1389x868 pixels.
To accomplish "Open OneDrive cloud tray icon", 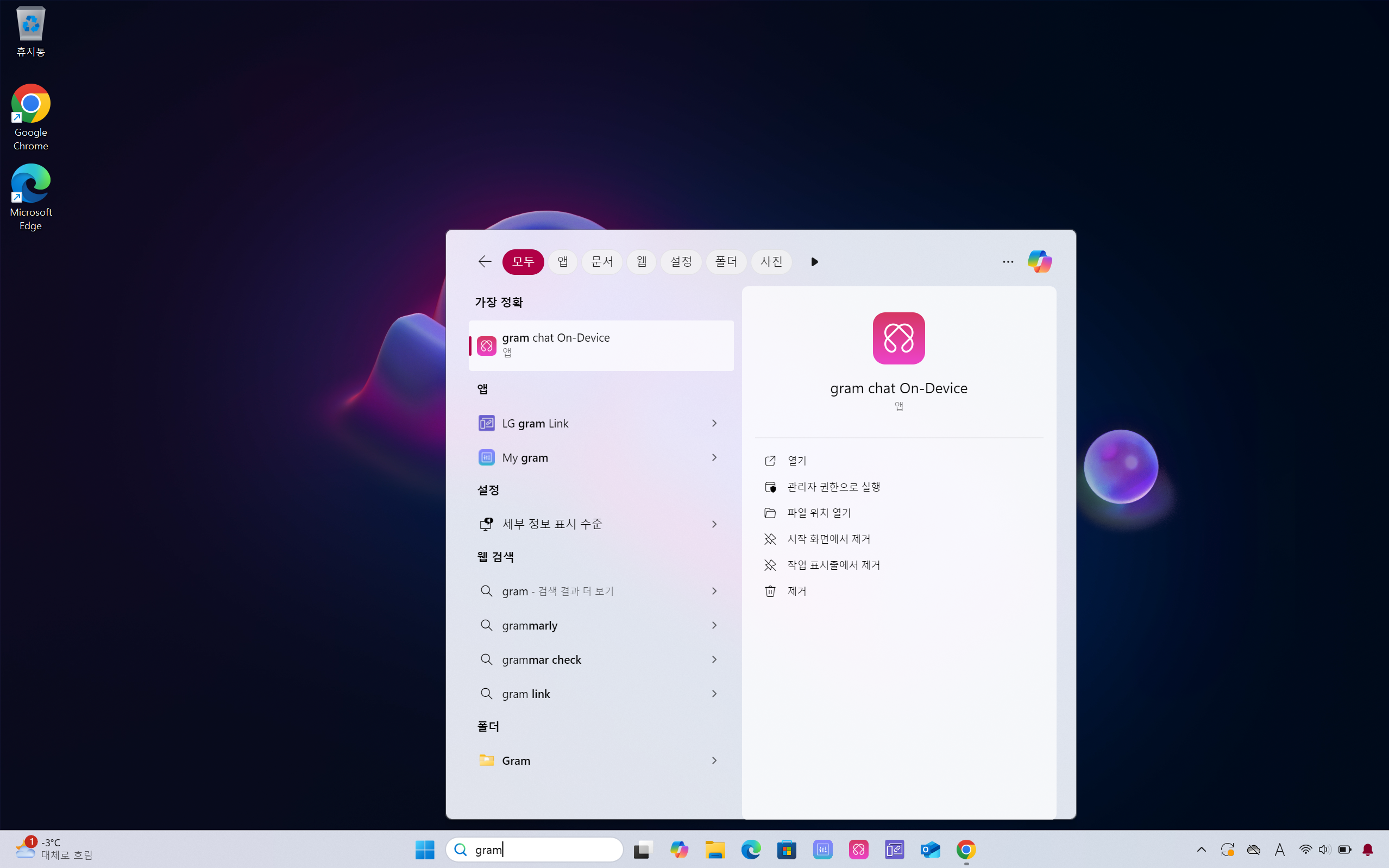I will pos(1254,850).
